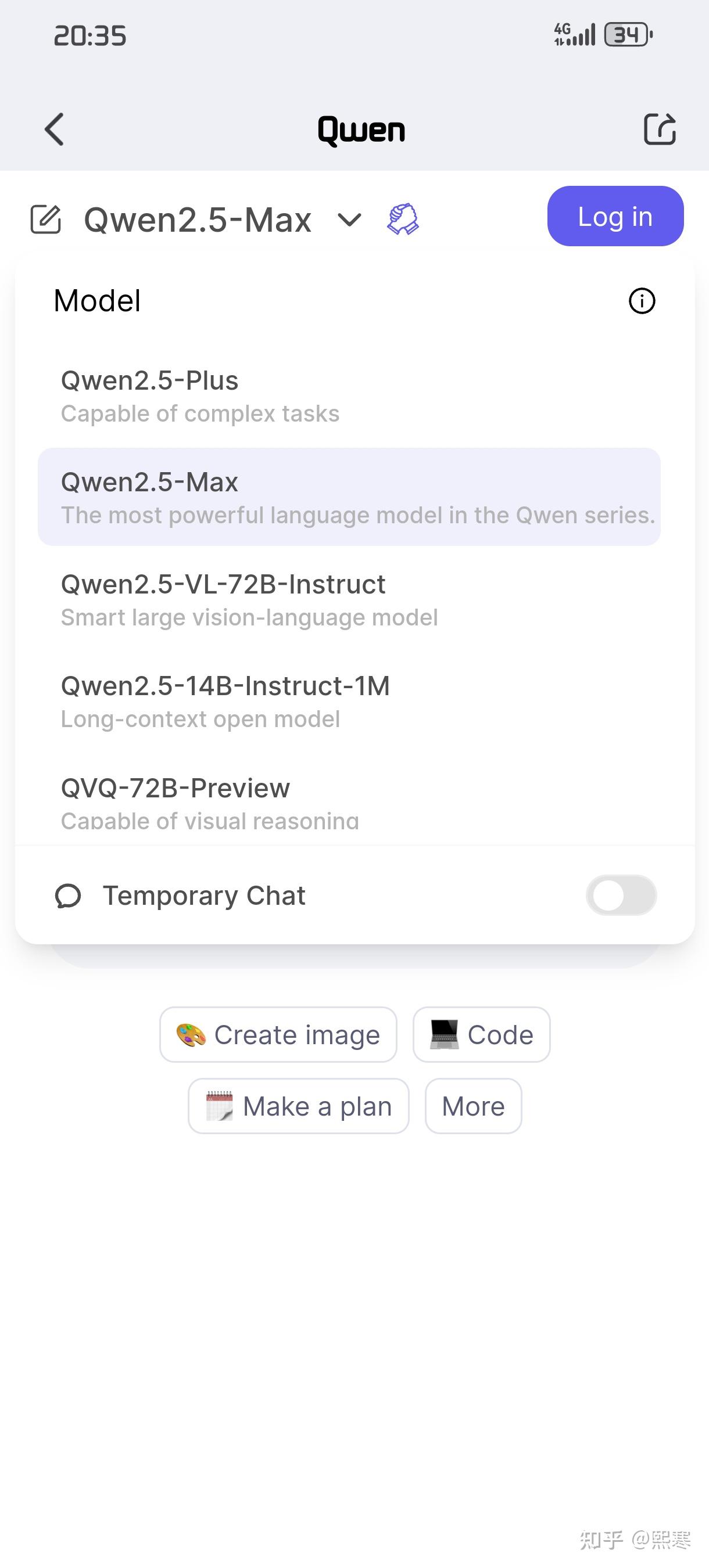This screenshot has width=709, height=1568.
Task: Enable the Temporary Chat toggle
Action: [621, 895]
